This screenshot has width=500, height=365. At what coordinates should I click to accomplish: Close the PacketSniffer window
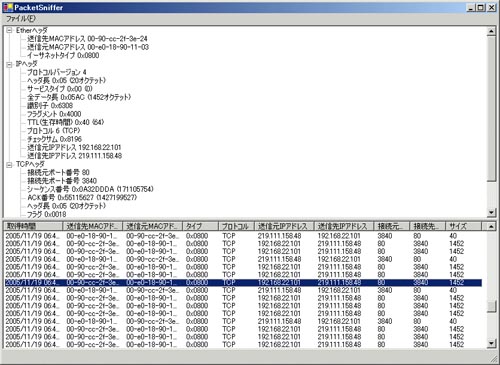(492, 7)
